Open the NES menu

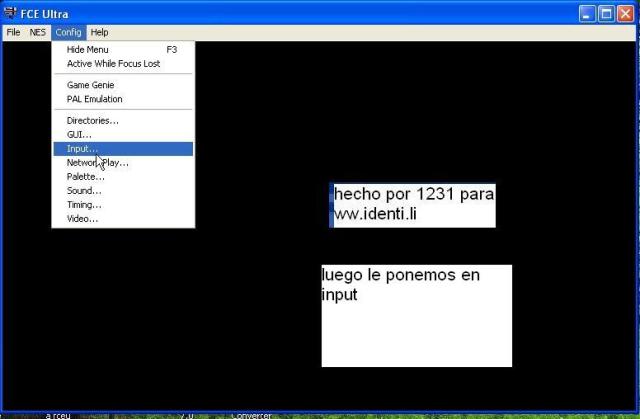[38, 33]
